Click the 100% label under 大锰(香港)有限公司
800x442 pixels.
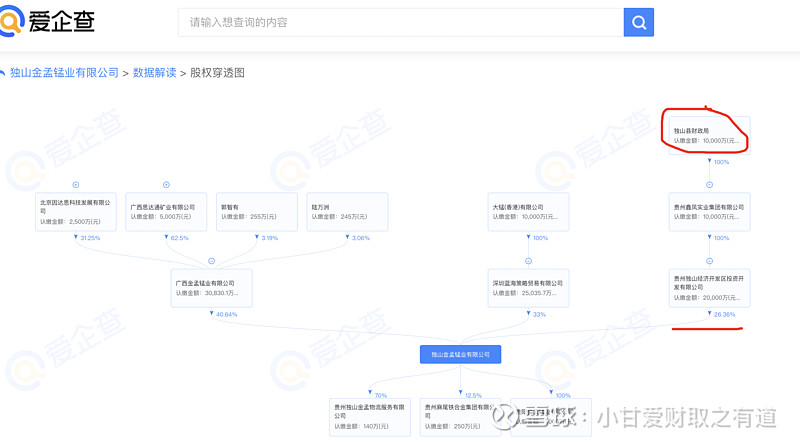540,238
